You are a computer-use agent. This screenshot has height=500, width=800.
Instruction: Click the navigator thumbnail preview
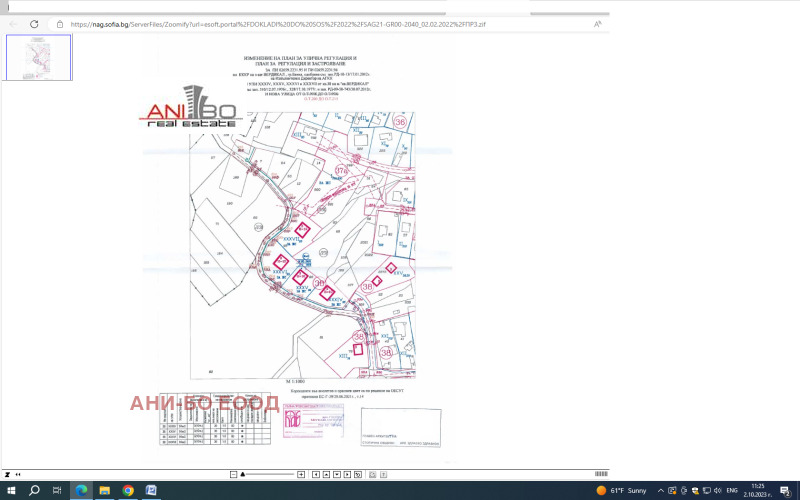39,57
